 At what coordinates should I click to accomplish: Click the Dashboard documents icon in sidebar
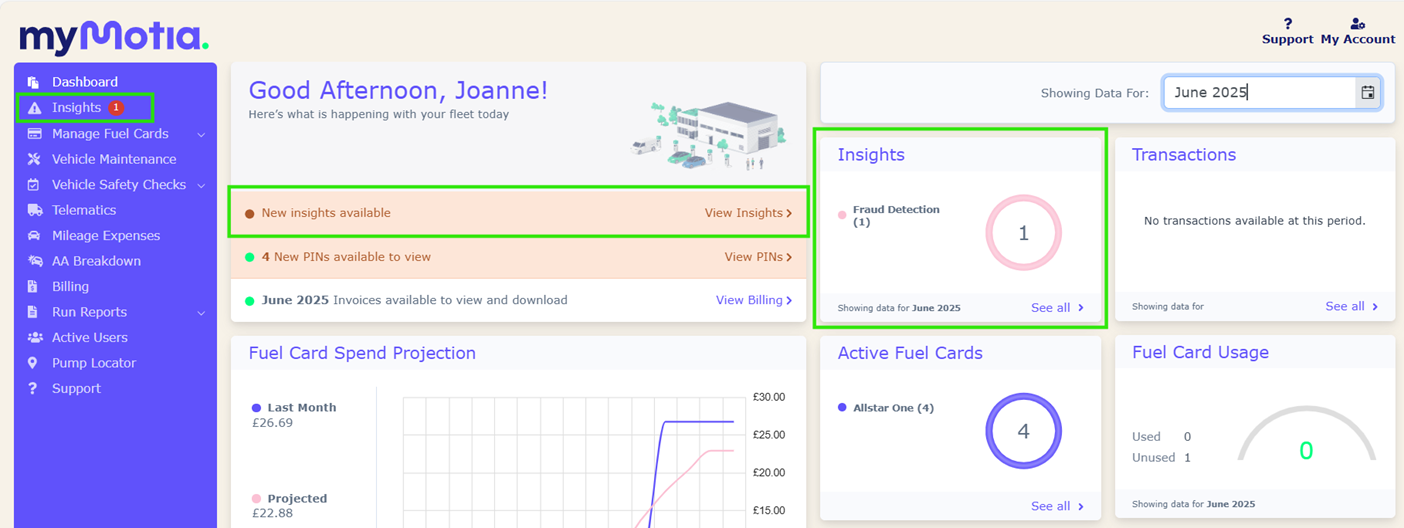coord(34,82)
